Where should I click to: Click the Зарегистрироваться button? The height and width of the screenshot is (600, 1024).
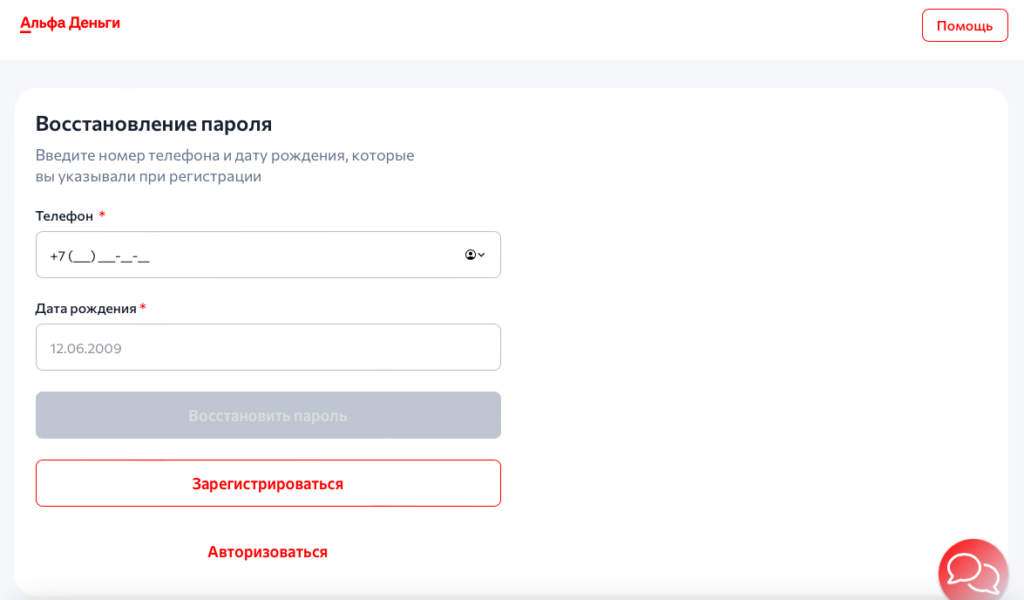click(268, 483)
